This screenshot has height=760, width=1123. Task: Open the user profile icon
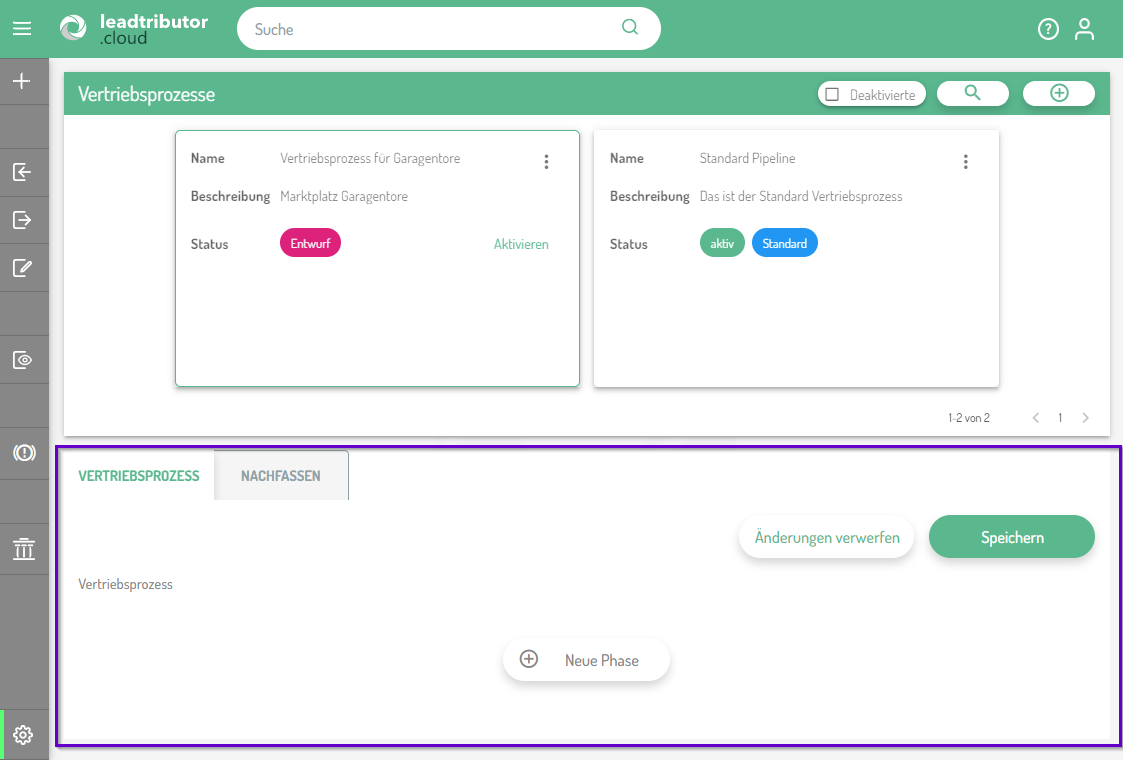click(x=1084, y=29)
